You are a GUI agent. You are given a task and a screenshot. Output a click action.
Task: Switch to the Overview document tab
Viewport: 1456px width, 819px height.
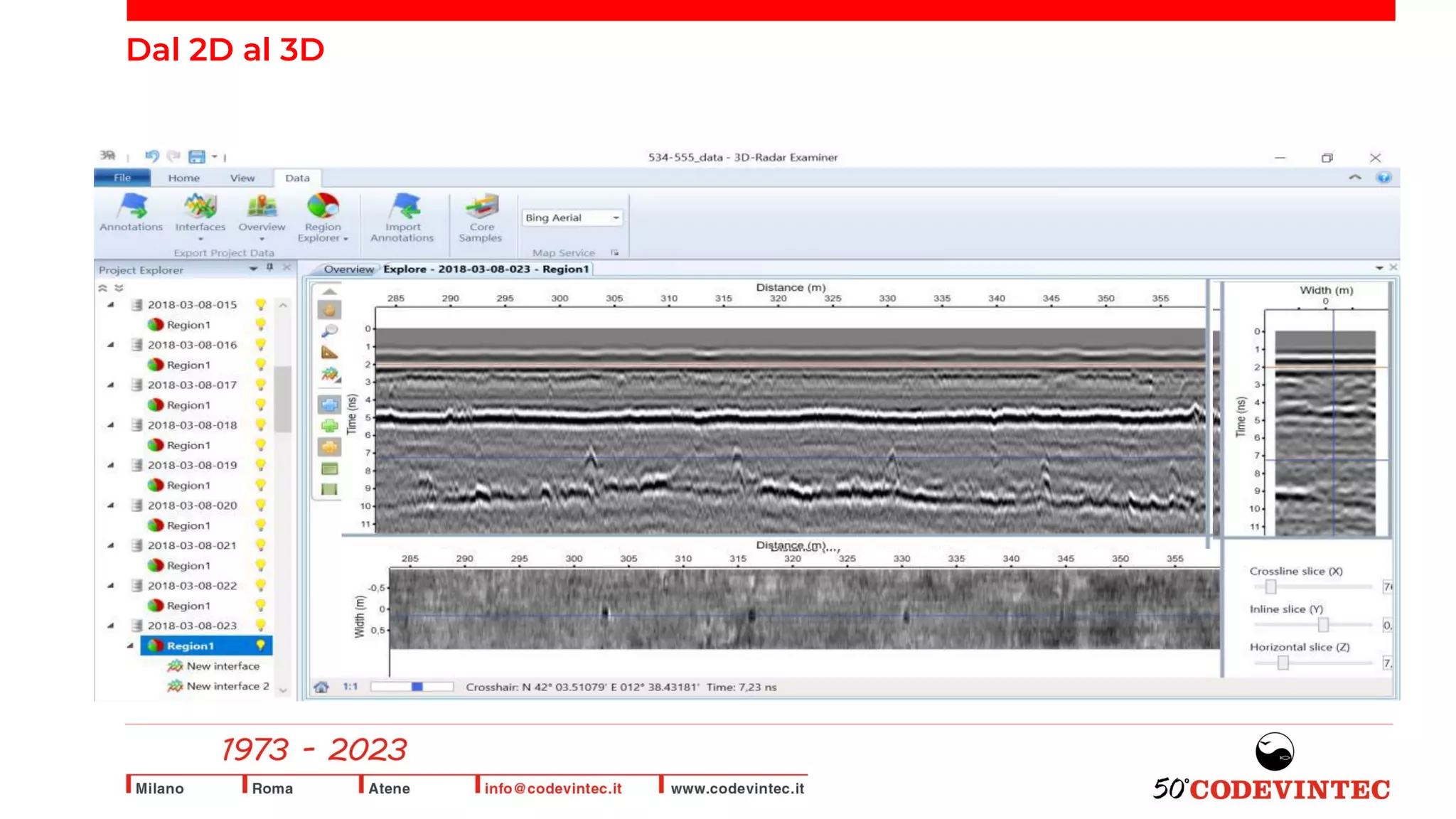pyautogui.click(x=348, y=269)
